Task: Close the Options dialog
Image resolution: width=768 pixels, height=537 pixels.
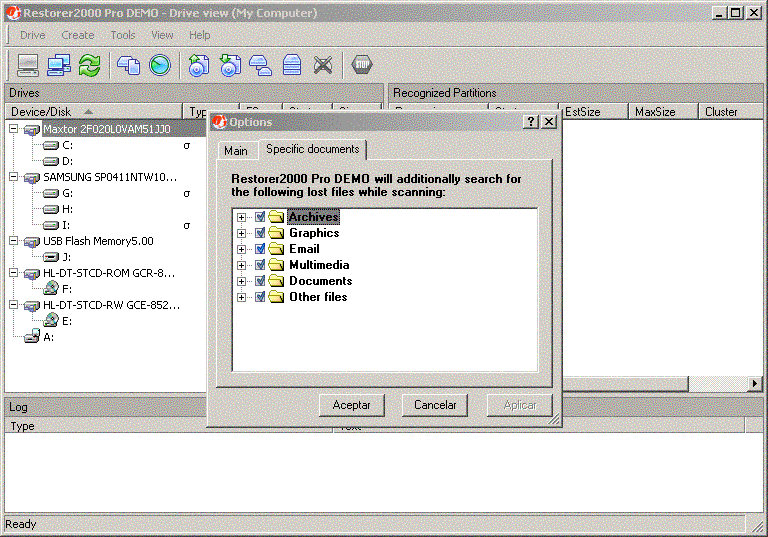Action: pyautogui.click(x=549, y=122)
